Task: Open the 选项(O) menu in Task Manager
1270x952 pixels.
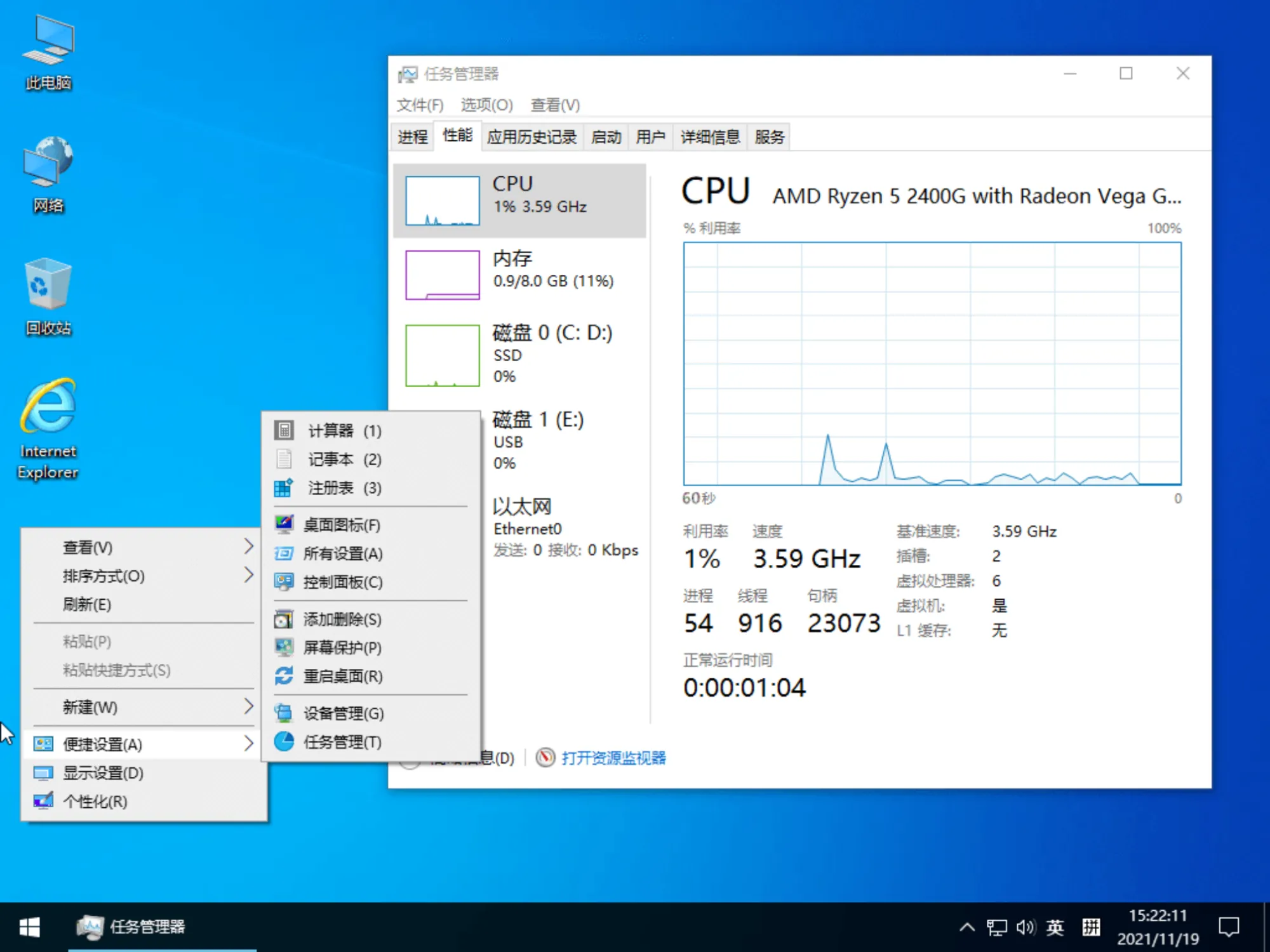Action: coord(486,105)
